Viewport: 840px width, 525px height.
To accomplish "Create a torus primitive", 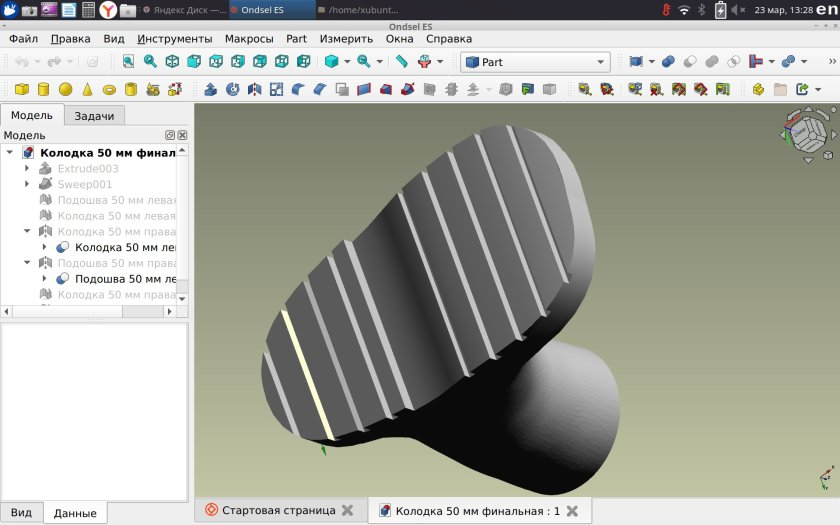I will coord(109,89).
